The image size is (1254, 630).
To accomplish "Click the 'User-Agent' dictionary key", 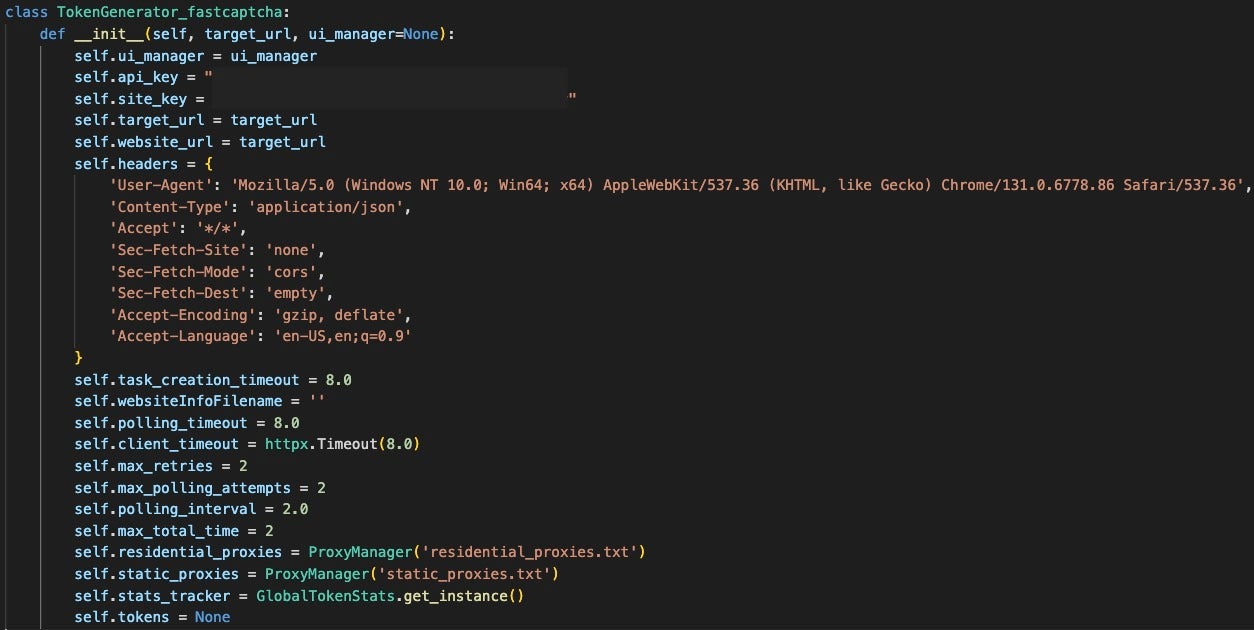I will [165, 186].
